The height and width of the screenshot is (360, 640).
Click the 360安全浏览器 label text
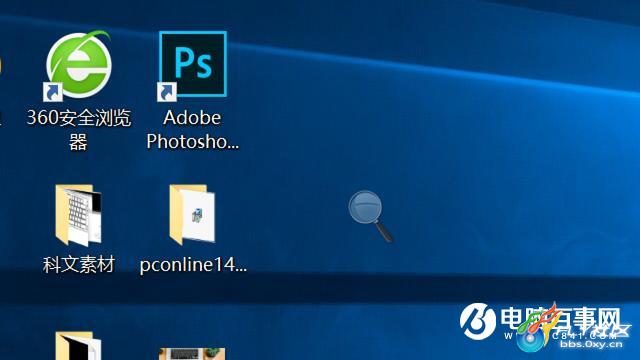pos(79,130)
